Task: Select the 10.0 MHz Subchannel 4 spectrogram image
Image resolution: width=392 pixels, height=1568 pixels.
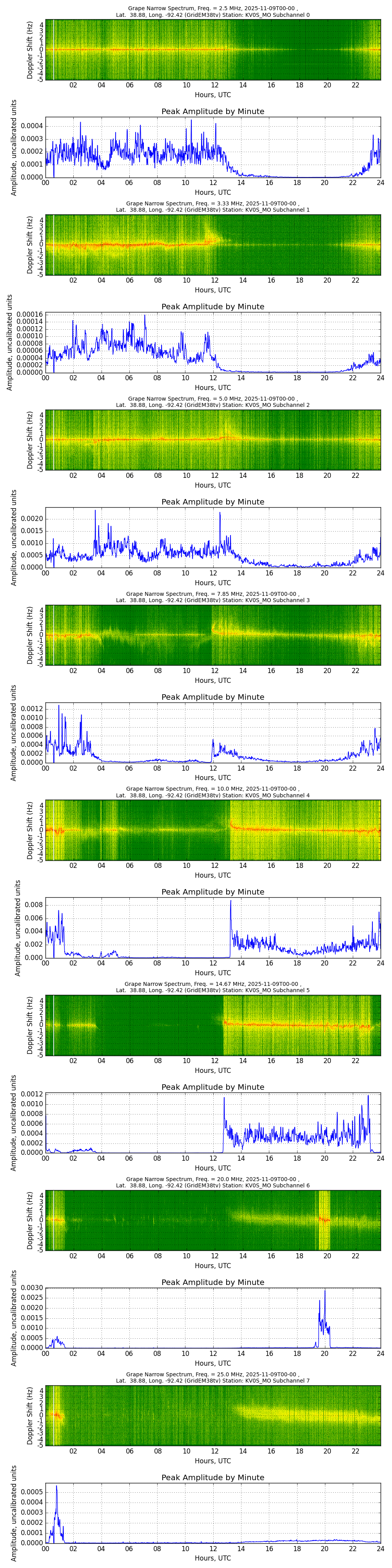Action: (x=213, y=831)
